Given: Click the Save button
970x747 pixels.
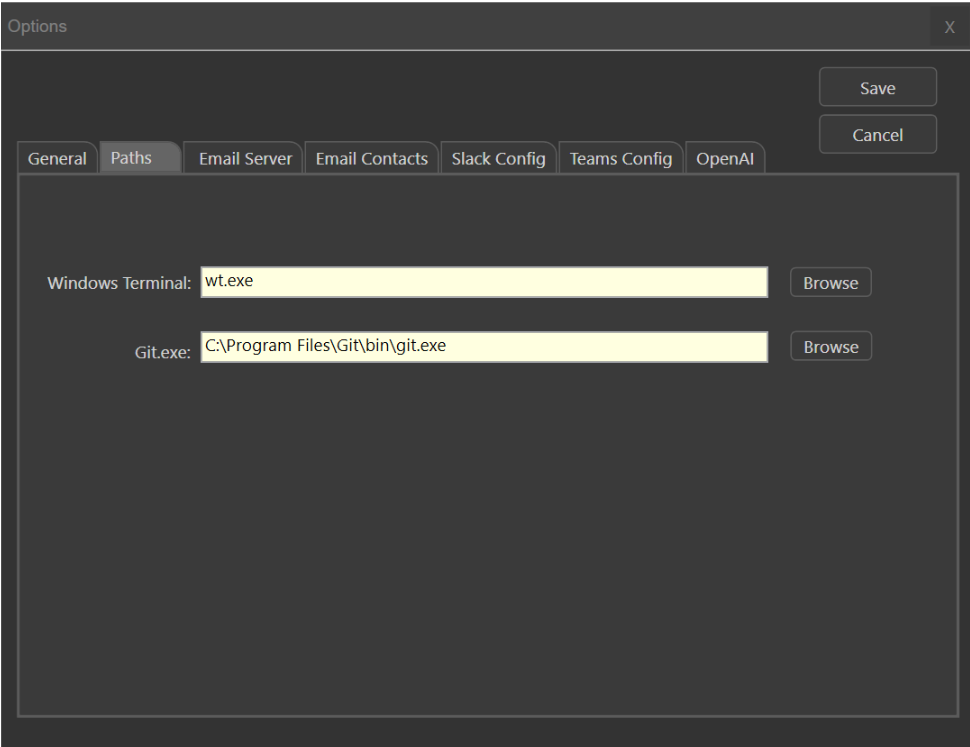Looking at the screenshot, I should pos(877,88).
